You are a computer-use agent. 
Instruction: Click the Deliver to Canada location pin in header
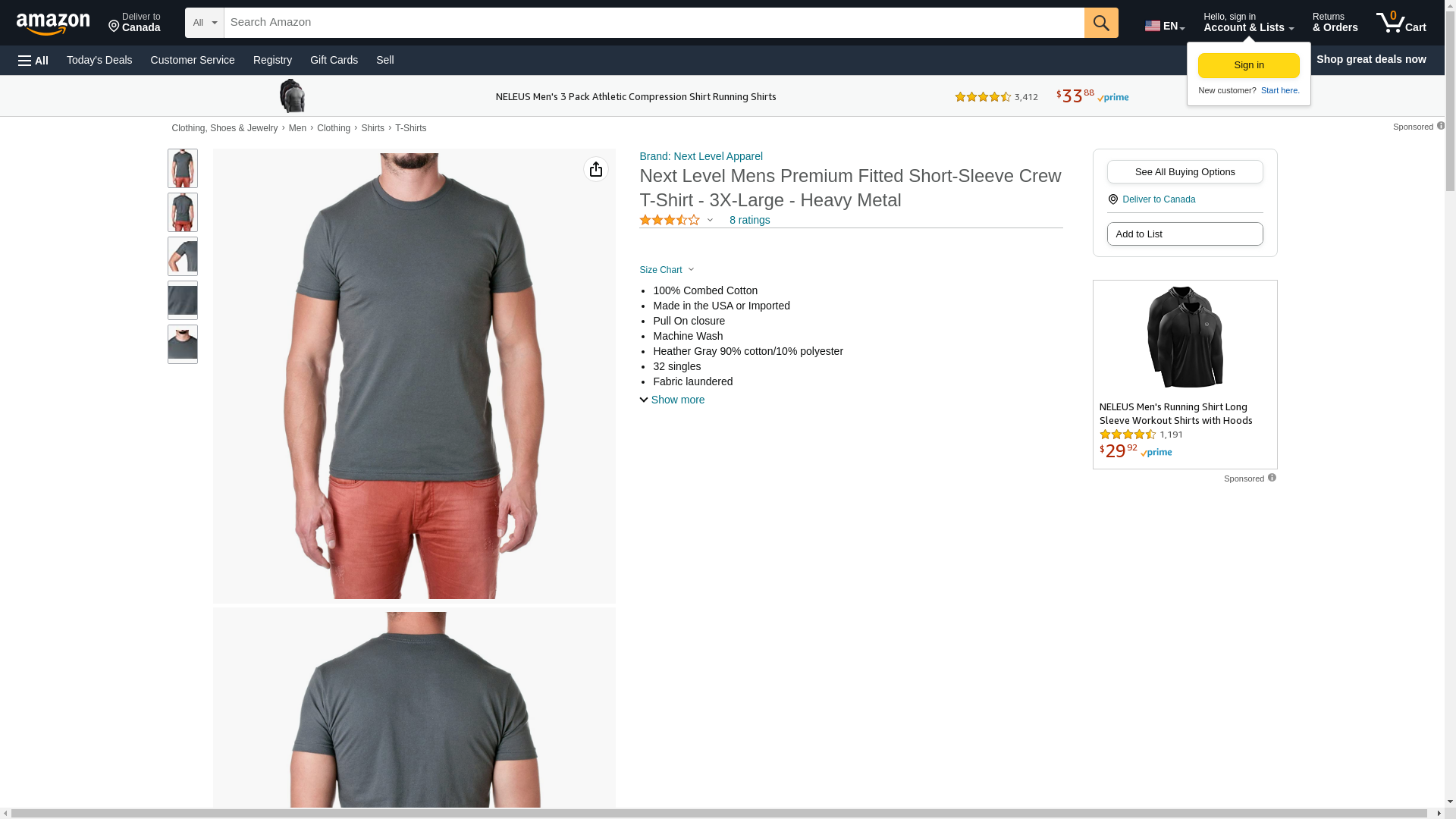click(x=114, y=27)
